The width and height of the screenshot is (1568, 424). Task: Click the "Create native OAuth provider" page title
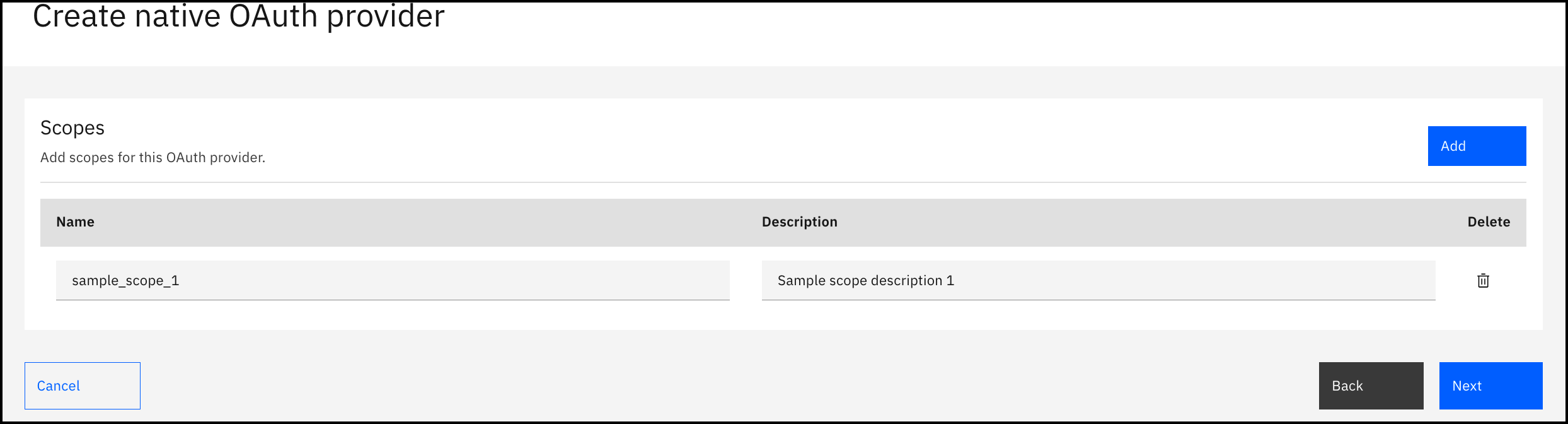click(x=238, y=16)
